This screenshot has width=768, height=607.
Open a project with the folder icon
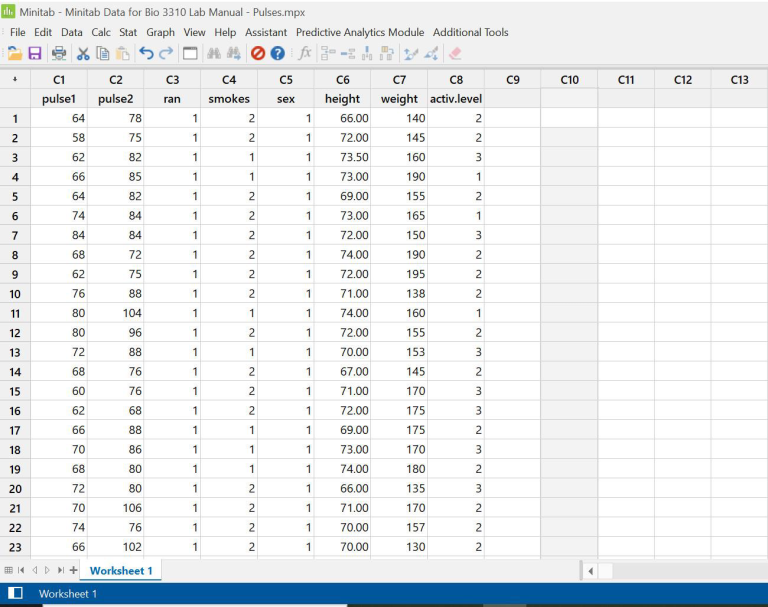(15, 53)
